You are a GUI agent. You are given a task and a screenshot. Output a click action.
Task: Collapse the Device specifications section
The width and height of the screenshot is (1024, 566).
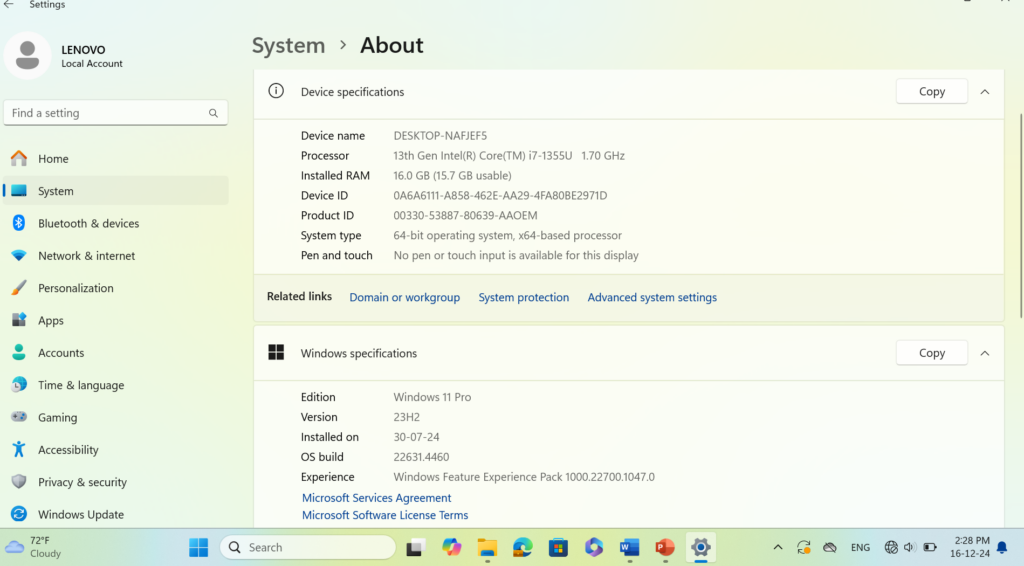click(x=985, y=92)
